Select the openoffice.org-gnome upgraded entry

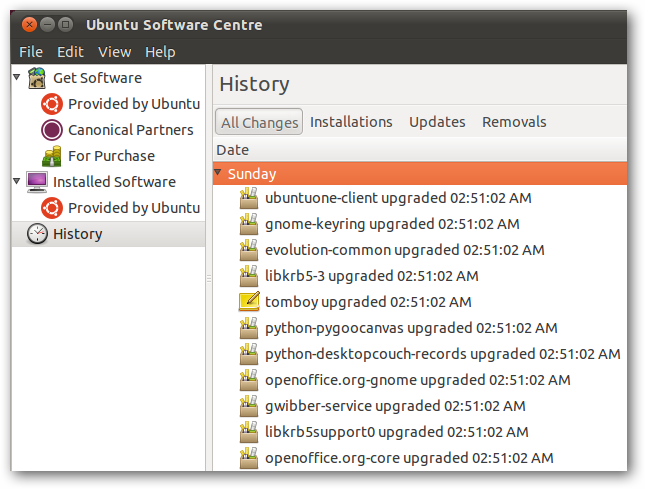418,380
